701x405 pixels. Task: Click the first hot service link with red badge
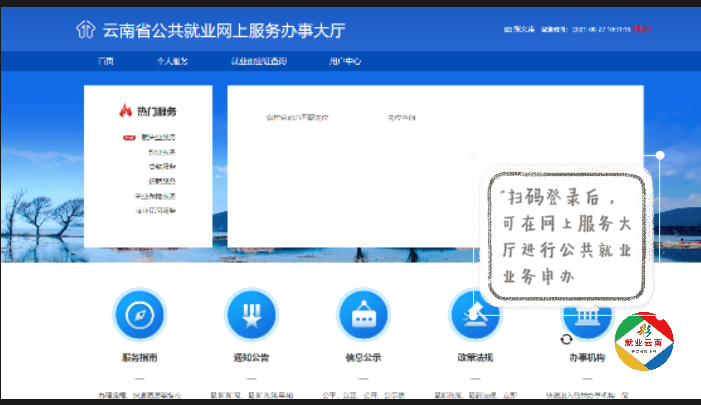click(157, 137)
